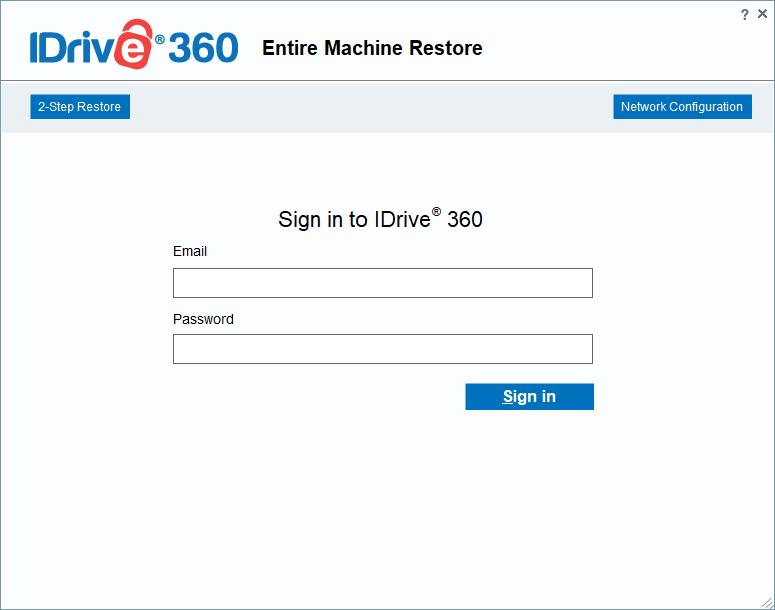Click the 'Entire Machine Restore' title text
The image size is (775, 610).
pyautogui.click(x=372, y=48)
